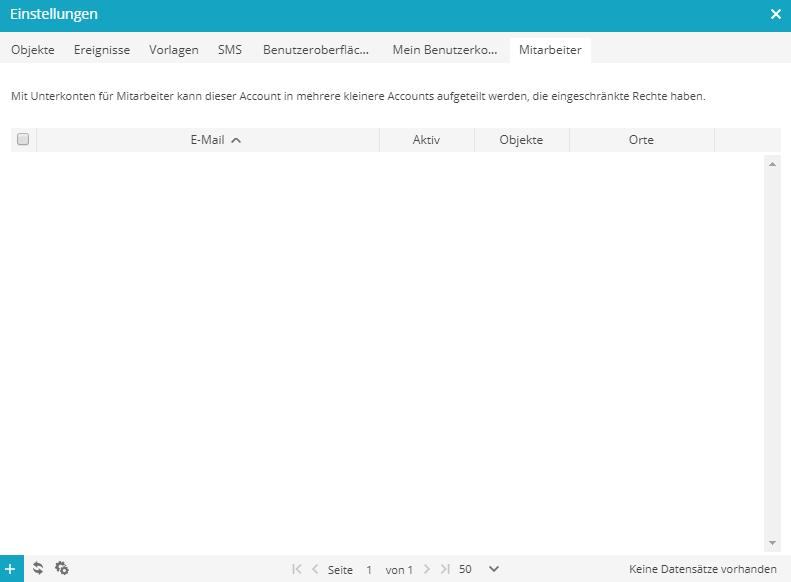The width and height of the screenshot is (791, 582).
Task: Open the gear actions menu in footer
Action: pyautogui.click(x=62, y=568)
